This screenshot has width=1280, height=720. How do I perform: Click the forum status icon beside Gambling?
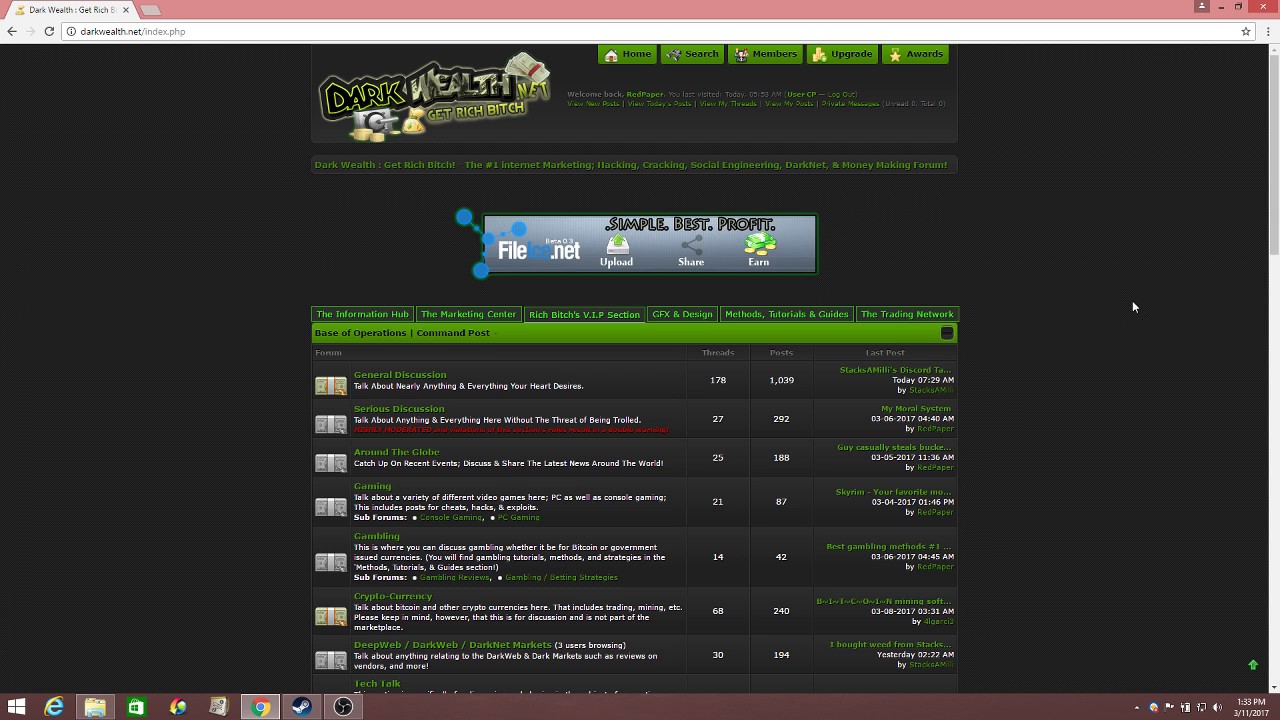tap(331, 562)
